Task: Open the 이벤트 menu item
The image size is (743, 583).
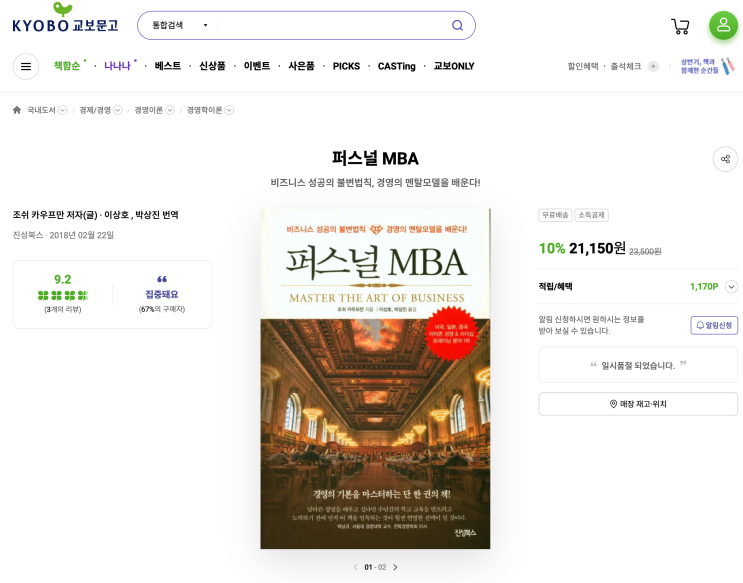Action: coord(257,66)
